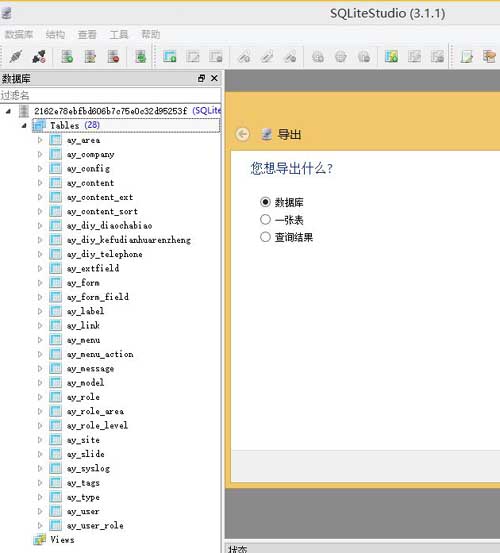Click the Delete index toolbar icon
This screenshot has width=500, height=553.
pos(290,56)
